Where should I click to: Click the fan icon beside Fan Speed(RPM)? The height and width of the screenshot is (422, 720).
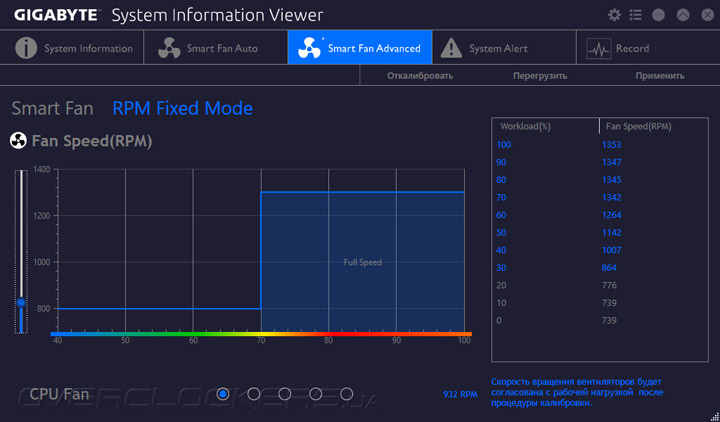point(18,141)
